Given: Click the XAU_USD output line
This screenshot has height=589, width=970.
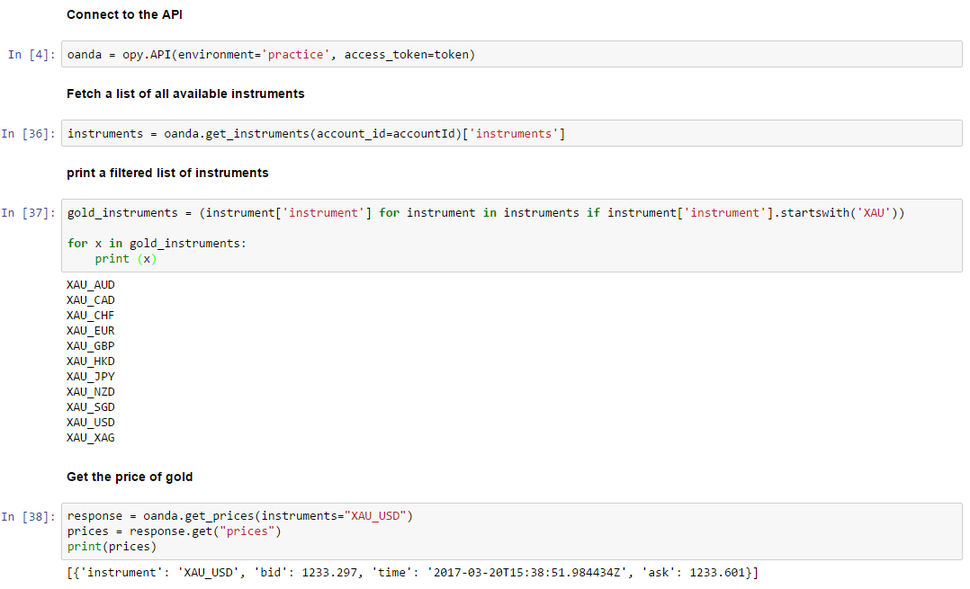Looking at the screenshot, I should pyautogui.click(x=91, y=423).
